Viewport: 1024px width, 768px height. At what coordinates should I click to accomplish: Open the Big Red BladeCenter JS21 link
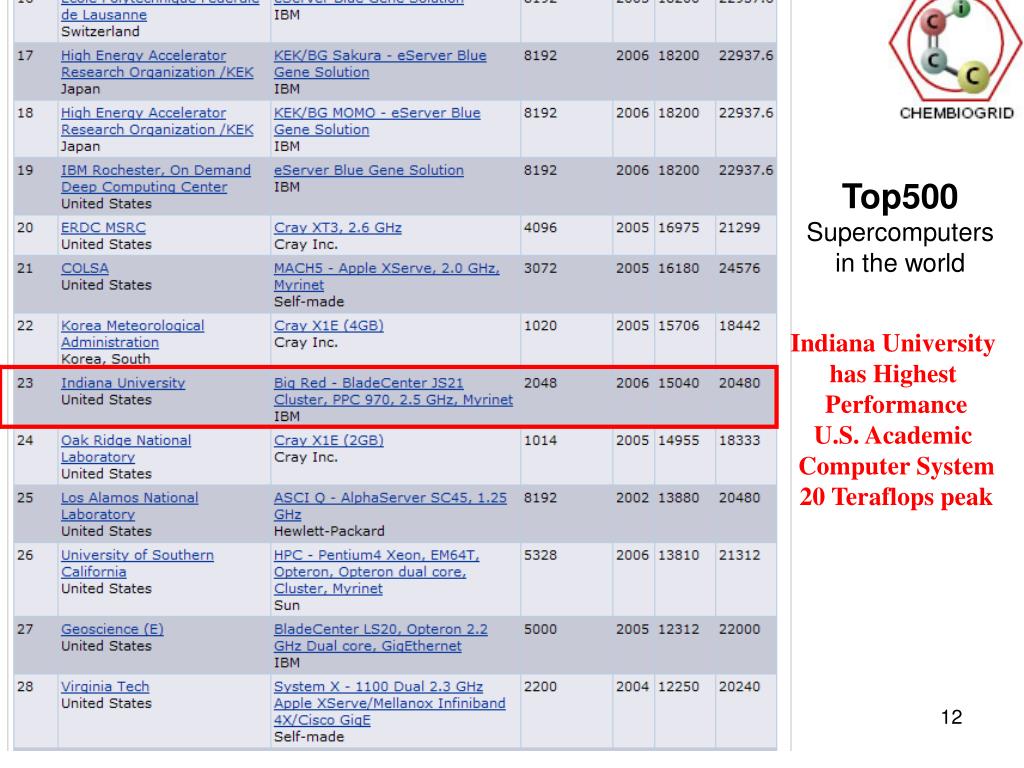tap(393, 392)
